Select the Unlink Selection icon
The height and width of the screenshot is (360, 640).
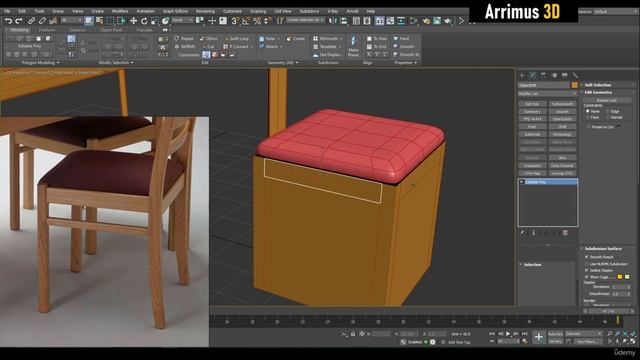tap(42, 20)
